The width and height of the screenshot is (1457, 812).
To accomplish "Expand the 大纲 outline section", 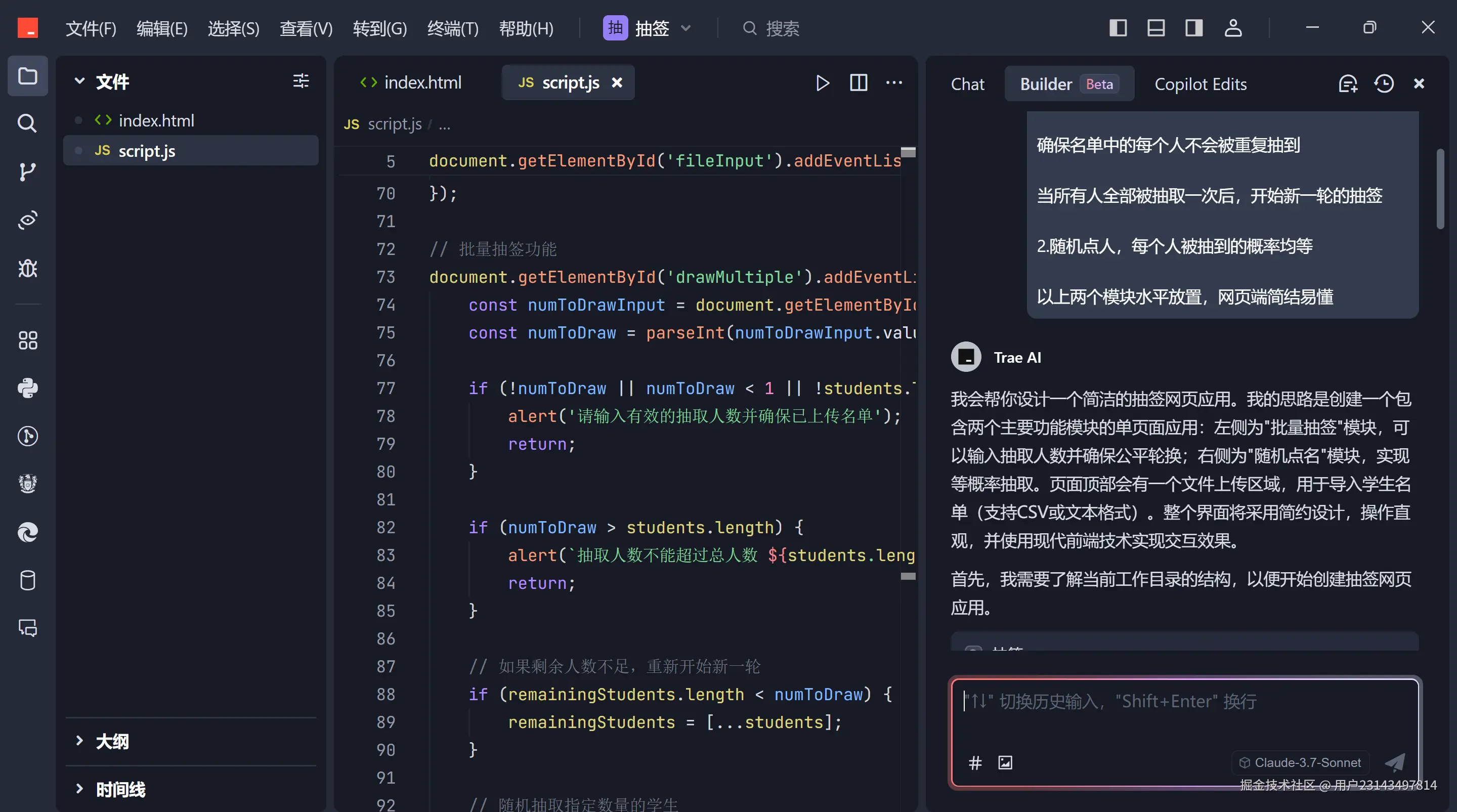I will click(112, 741).
